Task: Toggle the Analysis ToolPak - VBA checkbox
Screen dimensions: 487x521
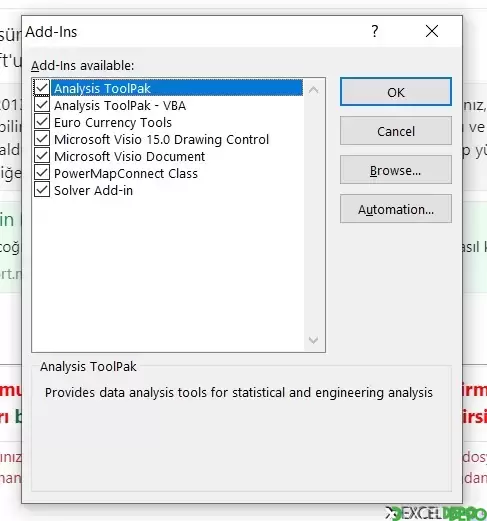Action: (42, 105)
